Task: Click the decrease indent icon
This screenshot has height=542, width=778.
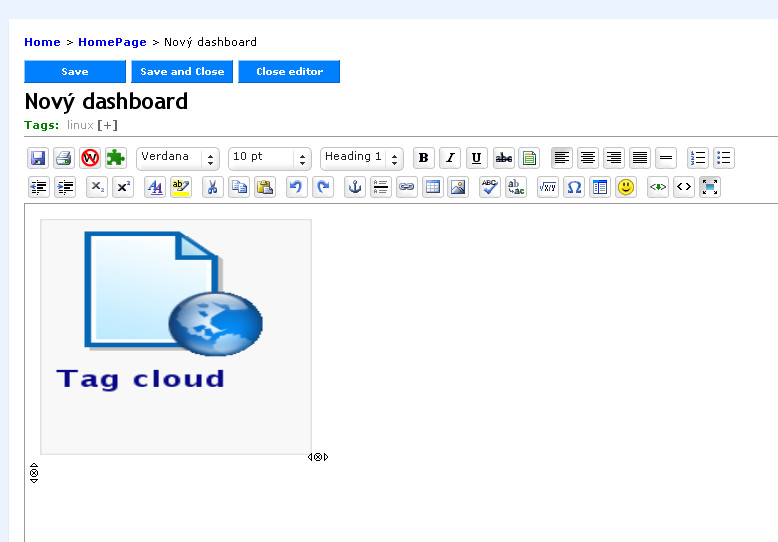Action: [38, 187]
